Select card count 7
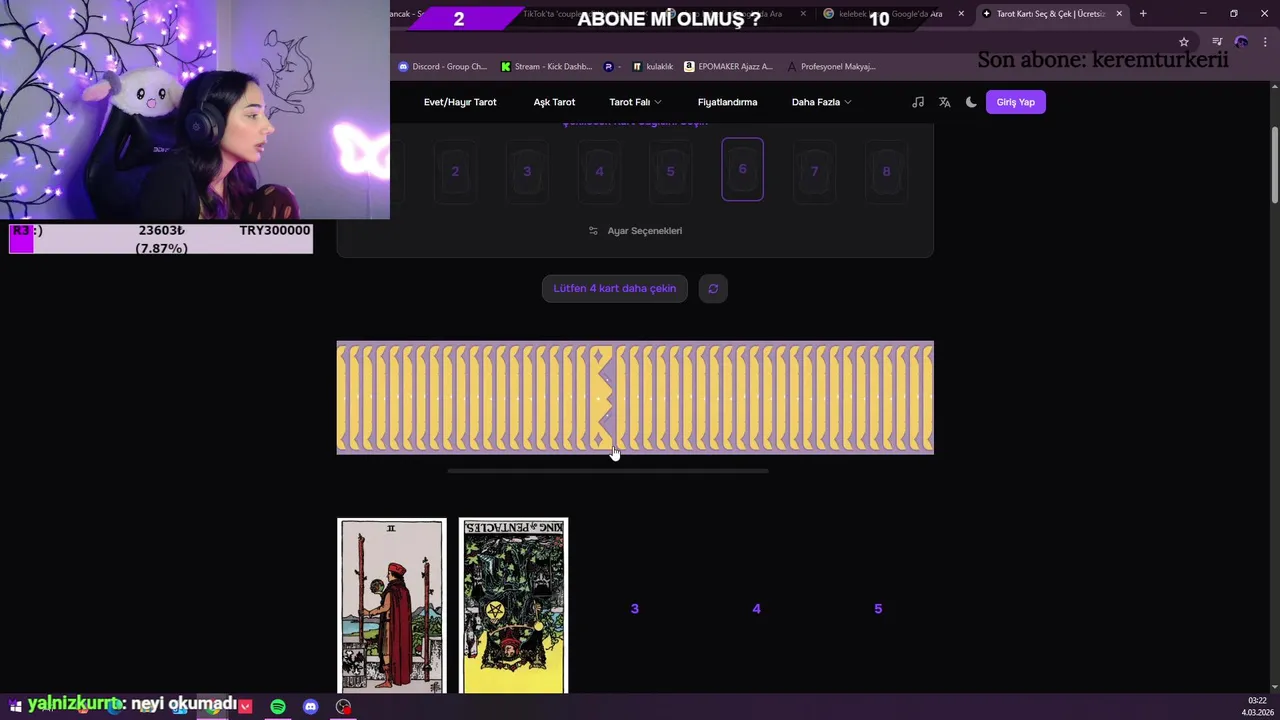Image resolution: width=1280 pixels, height=720 pixels. coord(814,171)
